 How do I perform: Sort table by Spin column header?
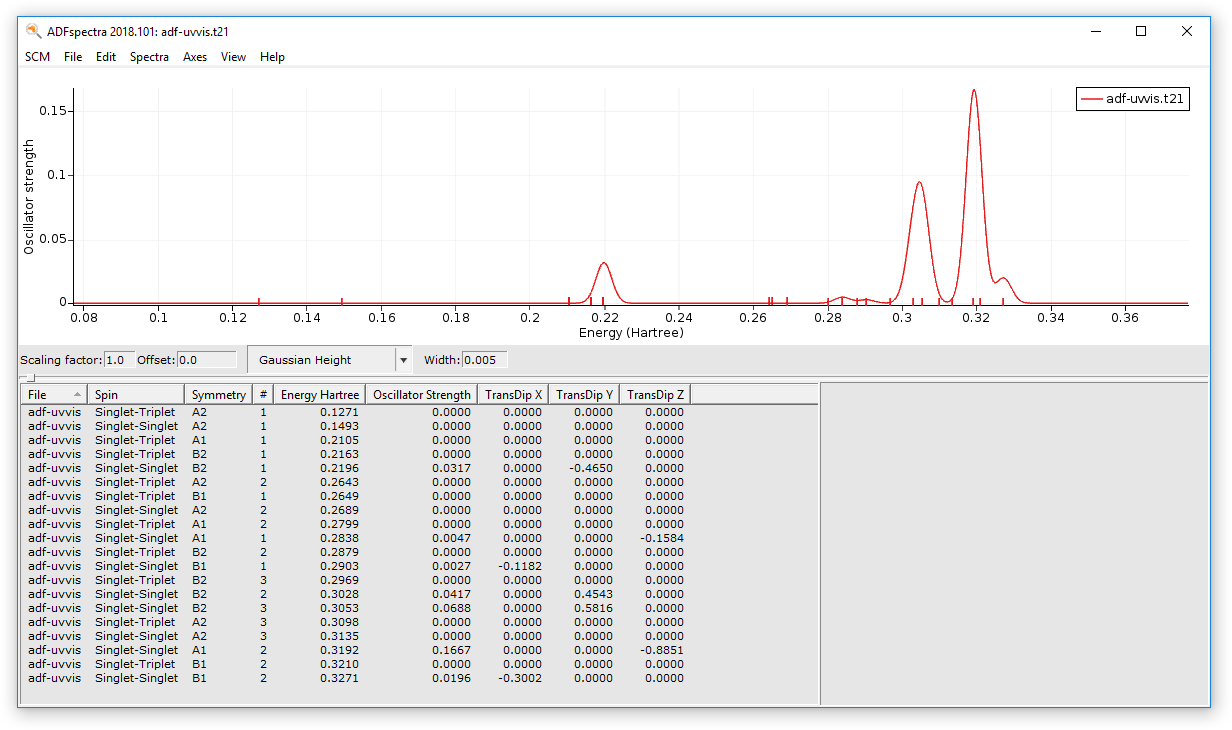tap(136, 395)
